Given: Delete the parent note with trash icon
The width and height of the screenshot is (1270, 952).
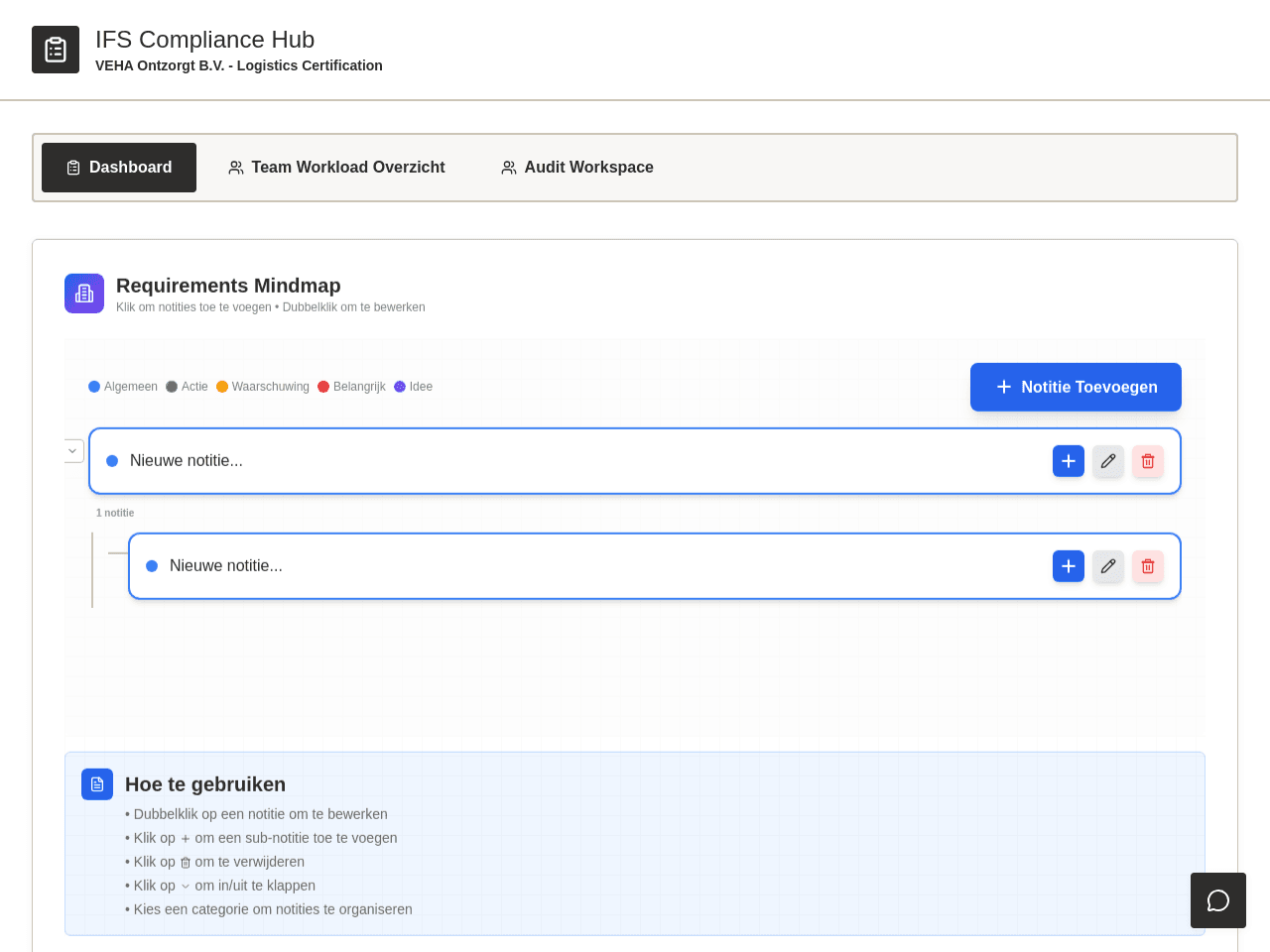Looking at the screenshot, I should [x=1148, y=461].
